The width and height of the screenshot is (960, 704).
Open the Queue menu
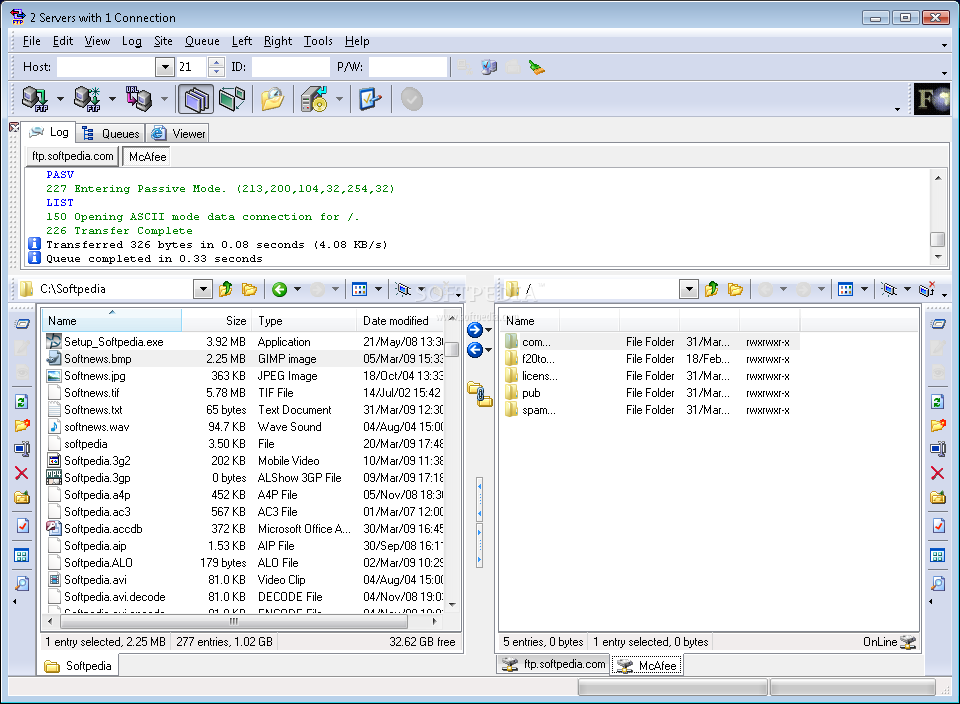[202, 41]
